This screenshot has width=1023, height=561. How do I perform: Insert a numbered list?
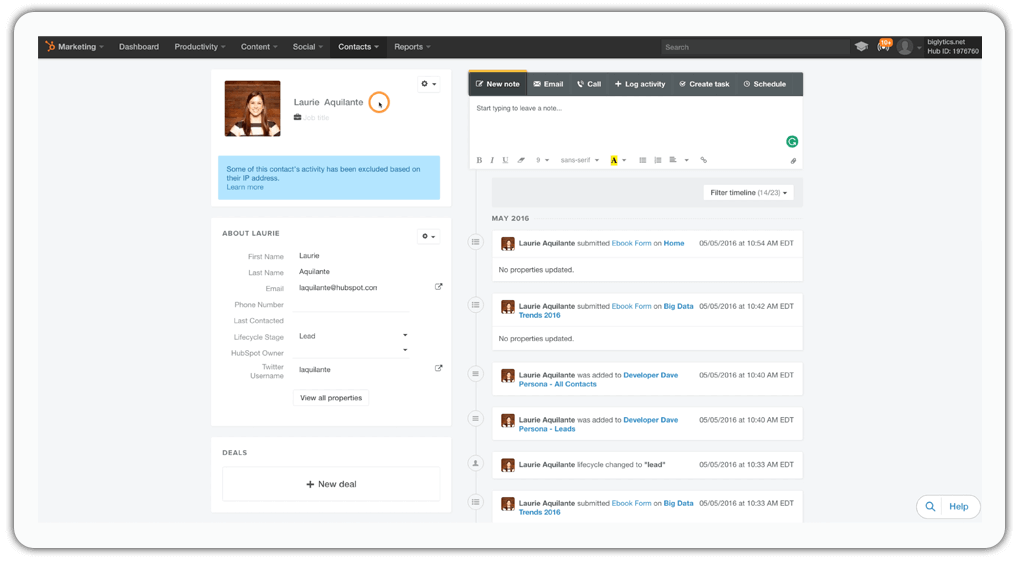[x=658, y=160]
